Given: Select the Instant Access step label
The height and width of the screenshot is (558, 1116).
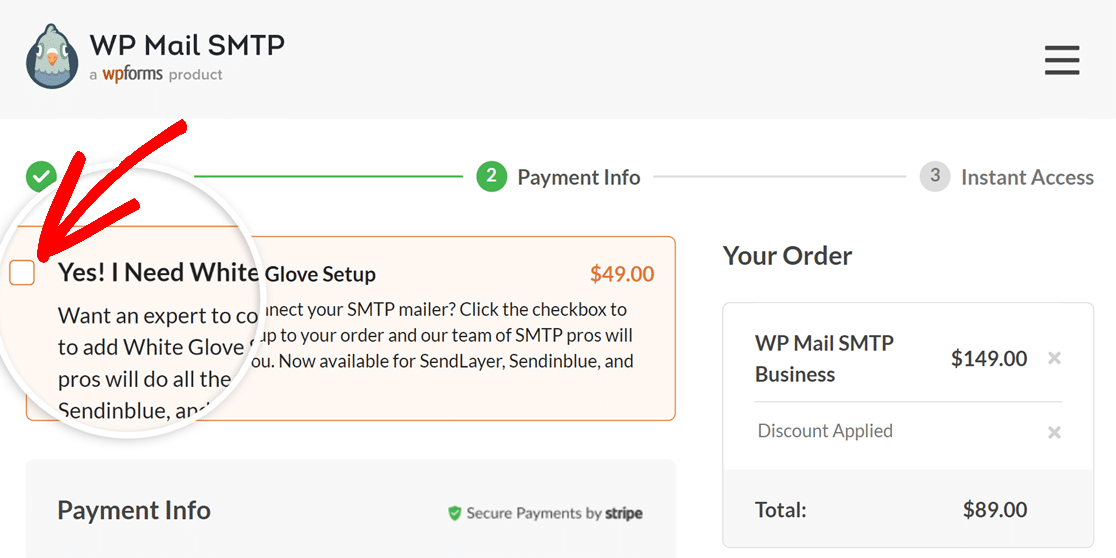Looking at the screenshot, I should (x=1027, y=177).
